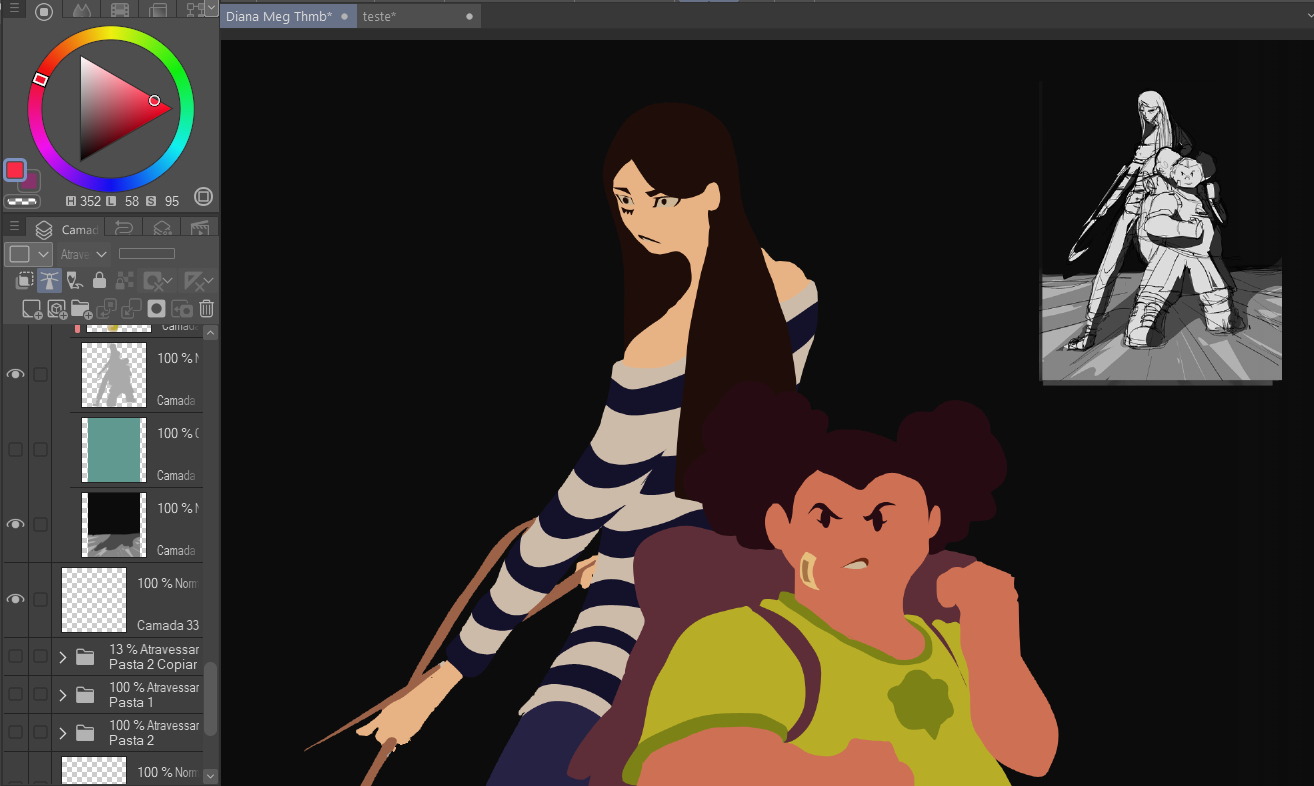Toggle the Lock Layer padlock icon
Screen dimensions: 1314x786
pos(99,281)
